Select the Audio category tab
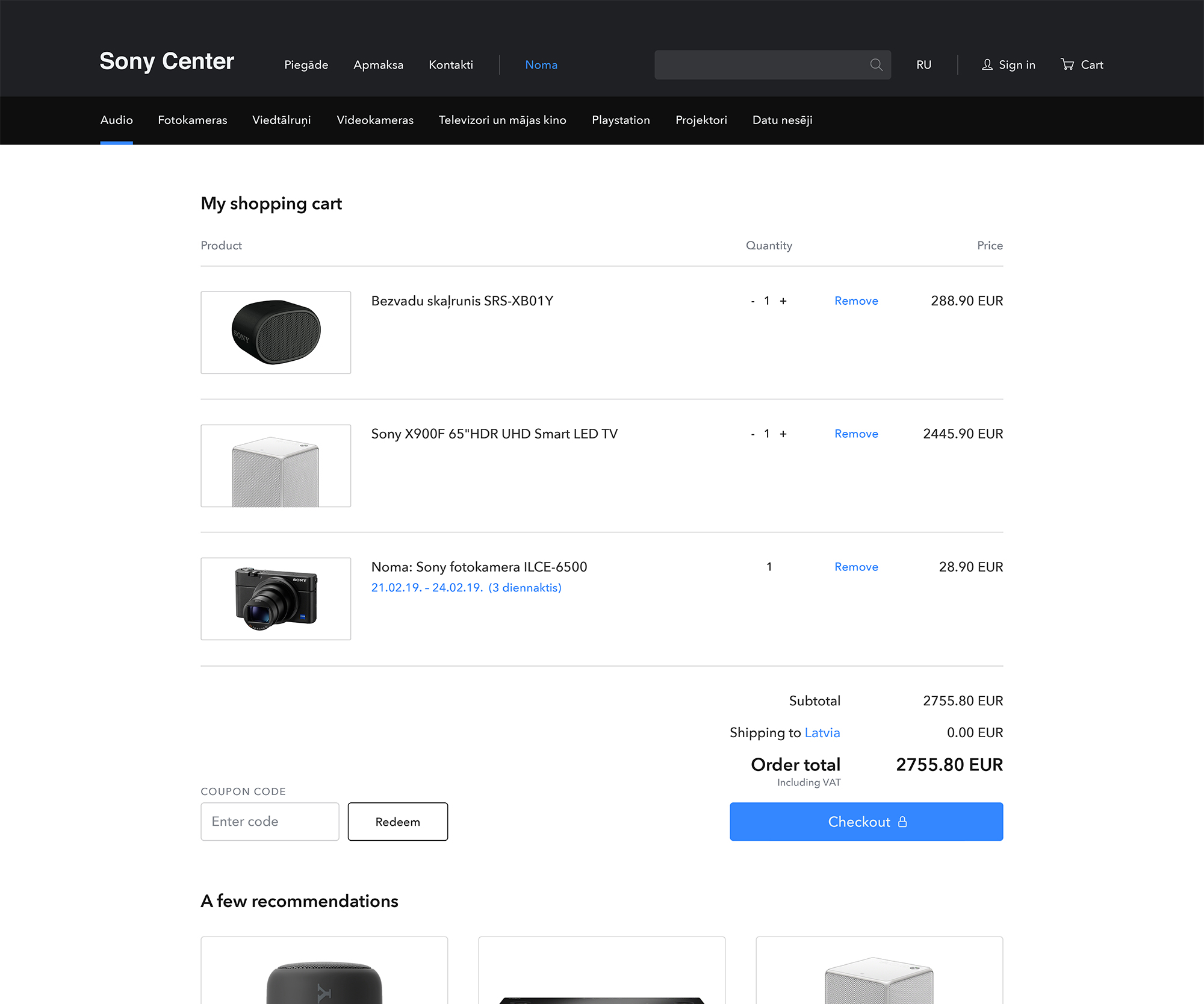This screenshot has height=1004, width=1204. tap(116, 120)
